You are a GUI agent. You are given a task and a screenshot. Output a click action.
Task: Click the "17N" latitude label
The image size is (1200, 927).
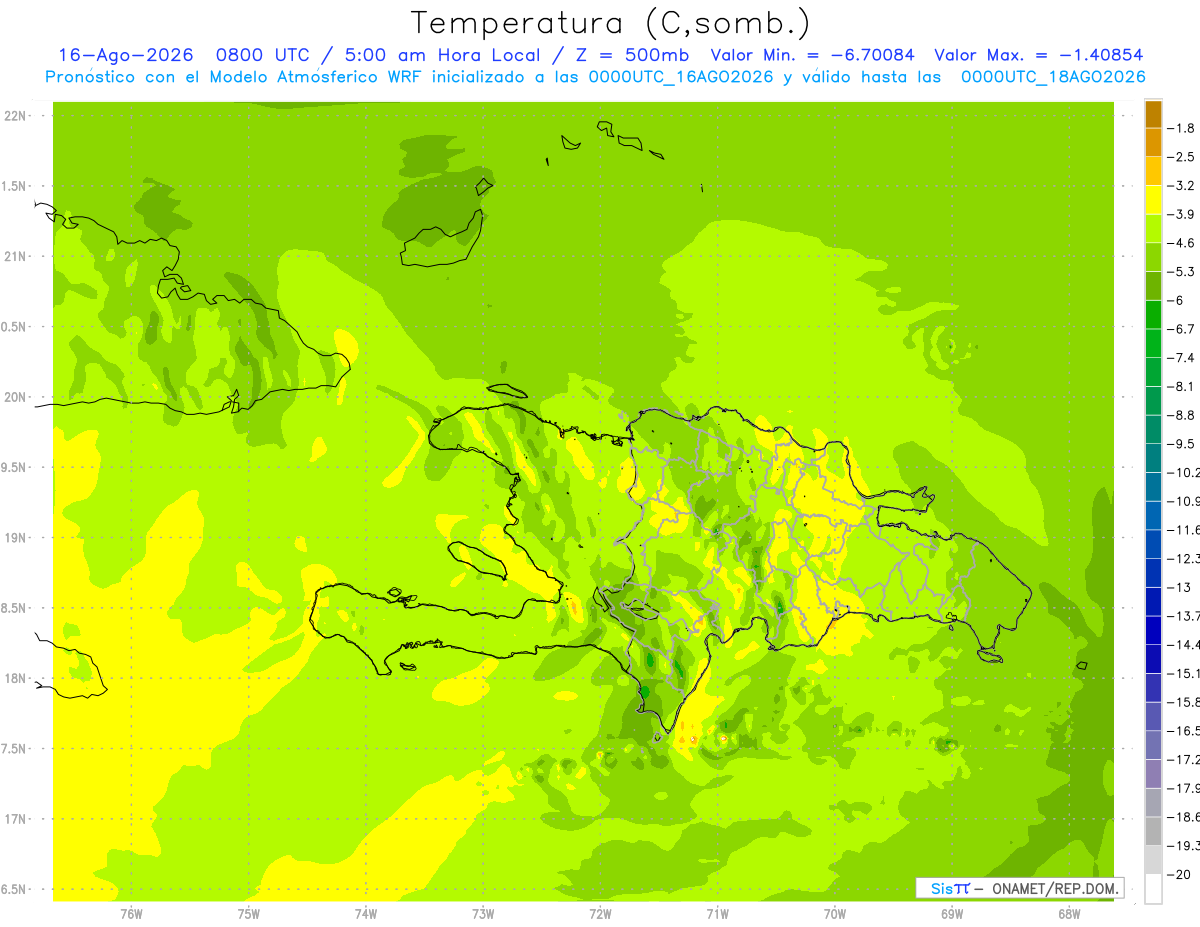16,819
